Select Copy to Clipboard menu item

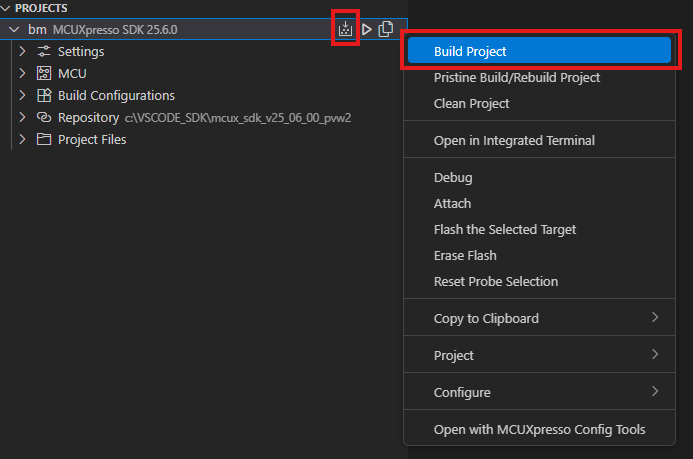[x=539, y=319]
